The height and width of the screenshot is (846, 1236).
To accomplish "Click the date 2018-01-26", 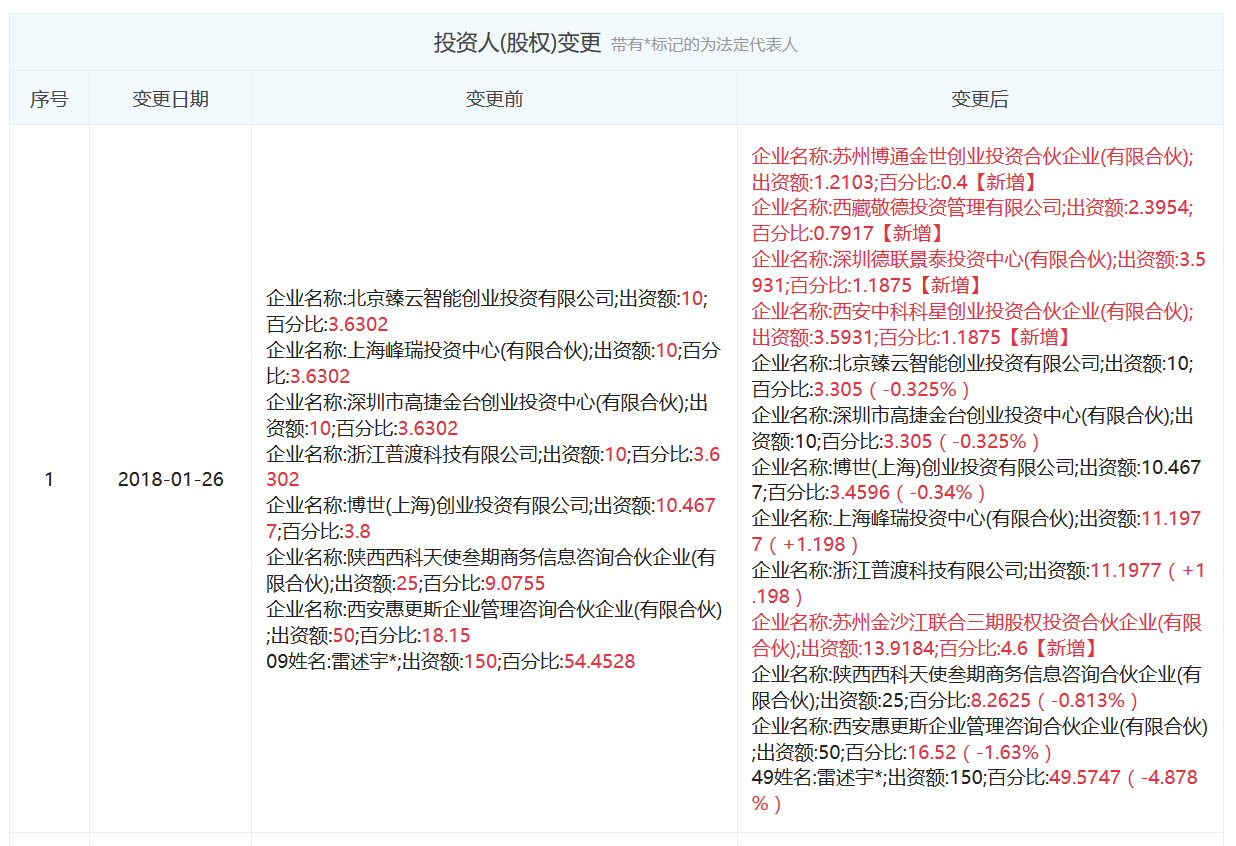I will [171, 479].
